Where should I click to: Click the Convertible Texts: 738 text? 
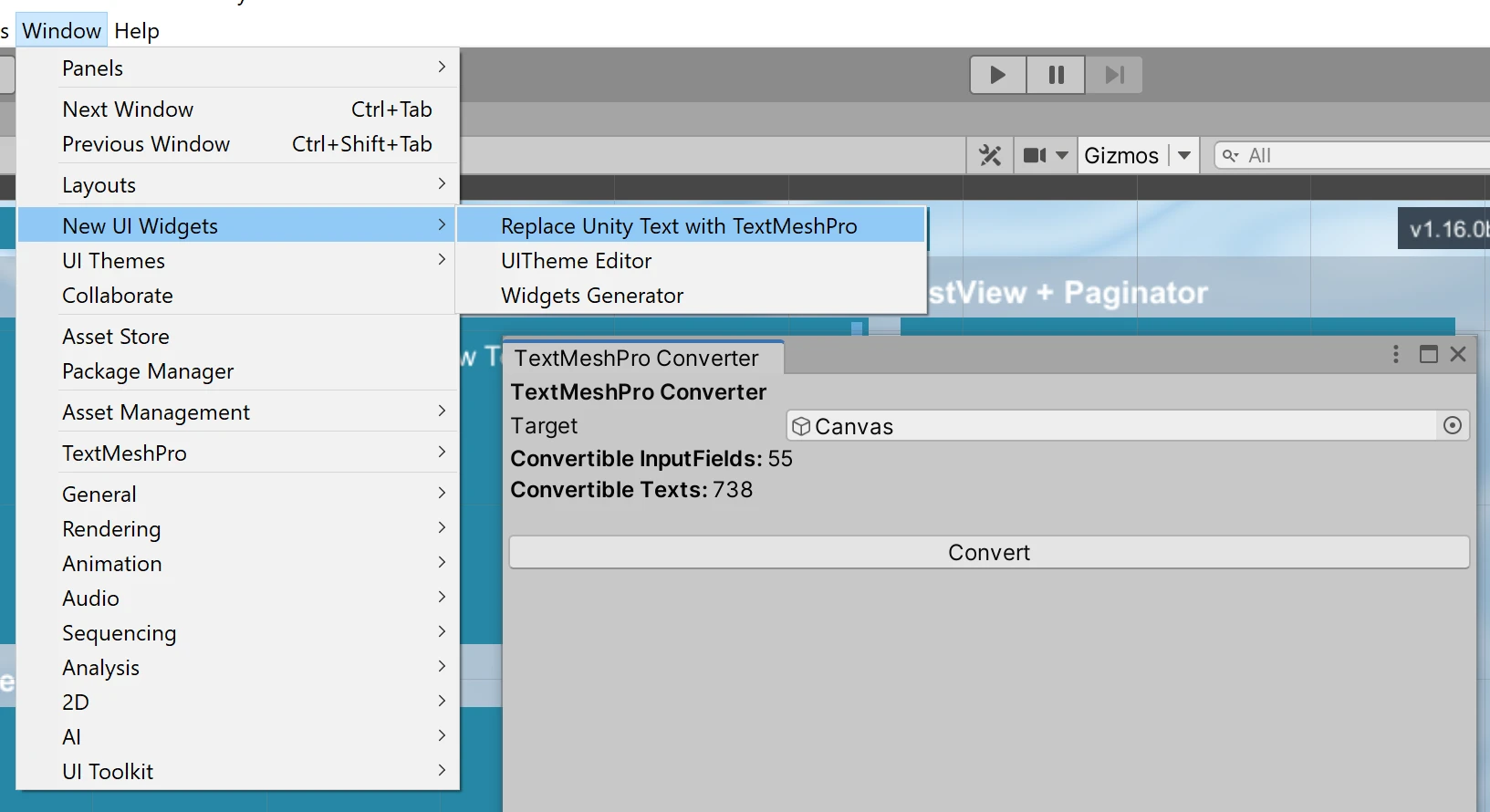tap(631, 490)
